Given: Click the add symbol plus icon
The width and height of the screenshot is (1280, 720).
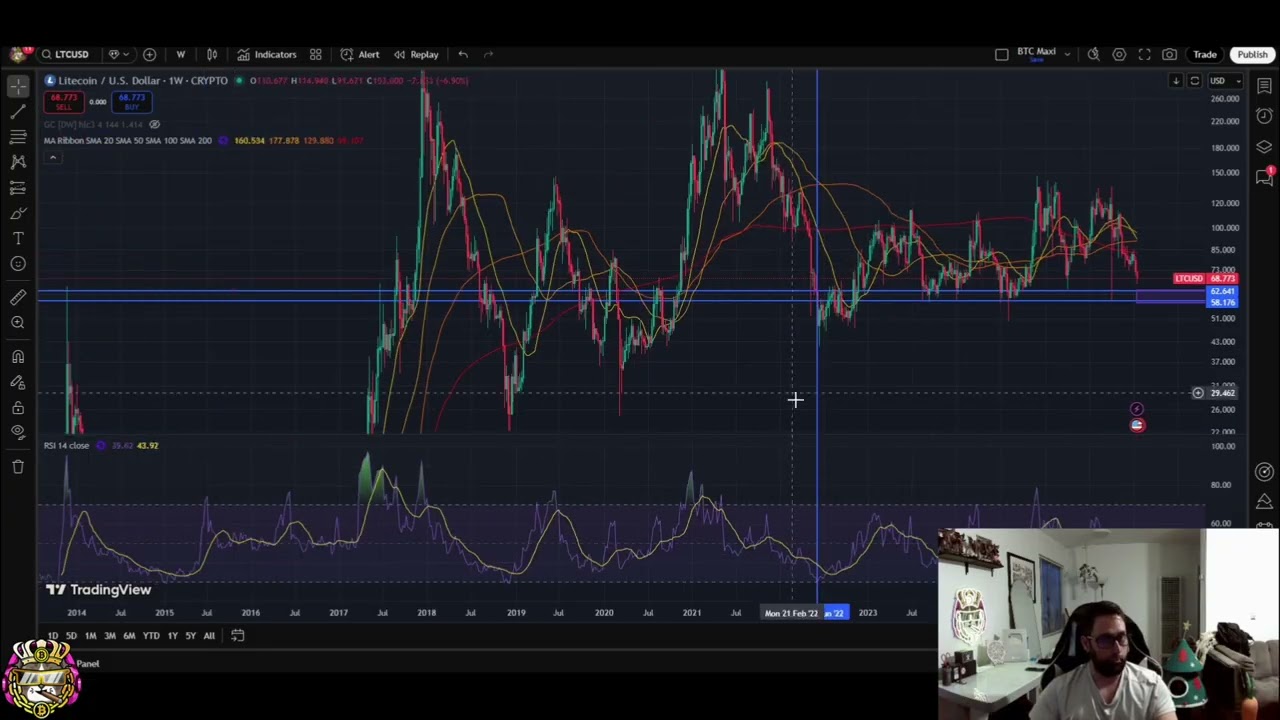Looking at the screenshot, I should (149, 54).
